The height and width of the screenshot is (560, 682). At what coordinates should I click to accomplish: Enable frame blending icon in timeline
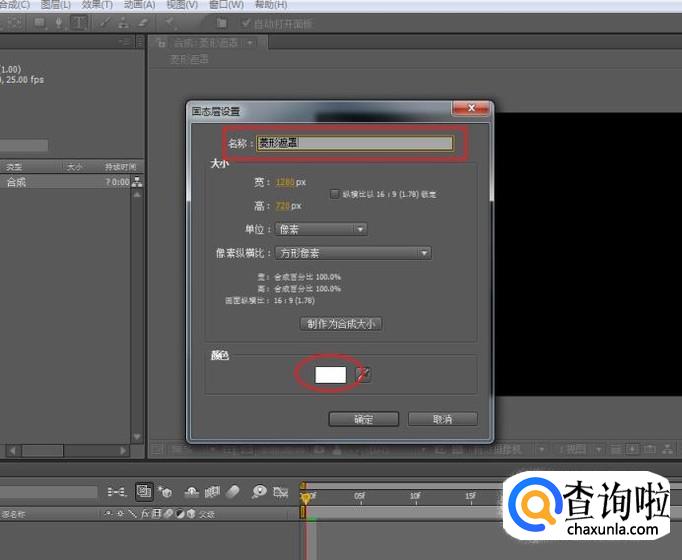point(211,492)
